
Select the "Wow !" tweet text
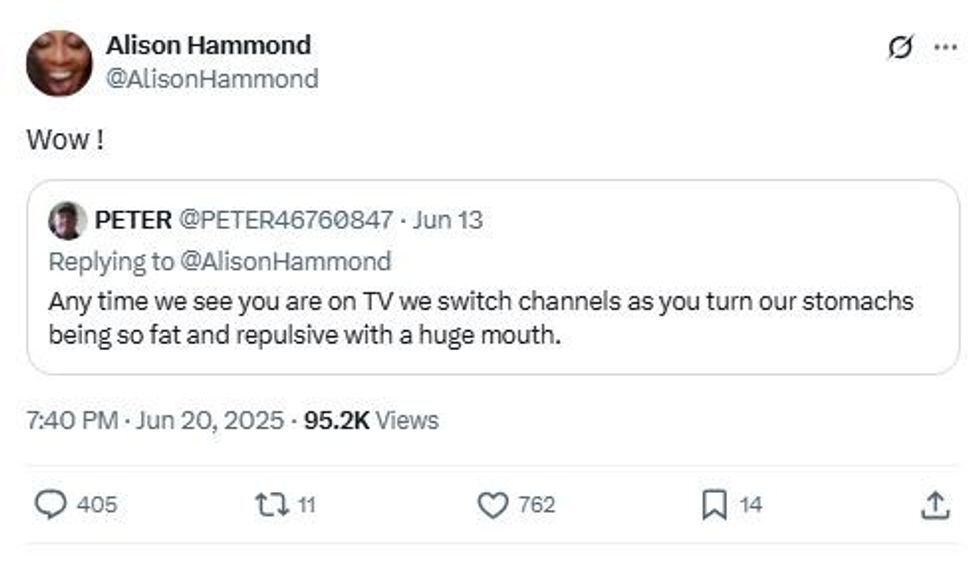(65, 140)
